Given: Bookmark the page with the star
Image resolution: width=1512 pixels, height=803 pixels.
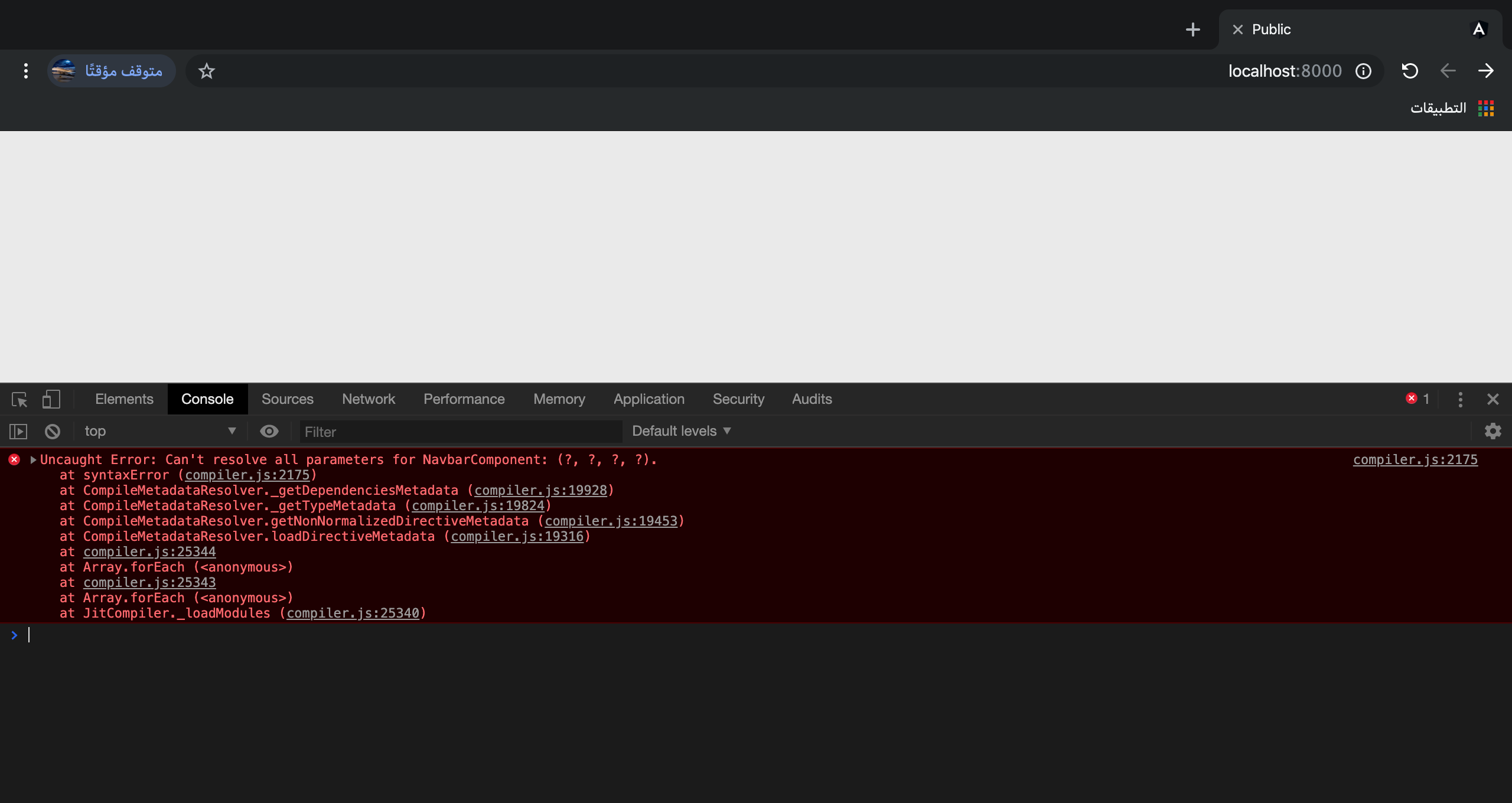Looking at the screenshot, I should click(x=206, y=71).
